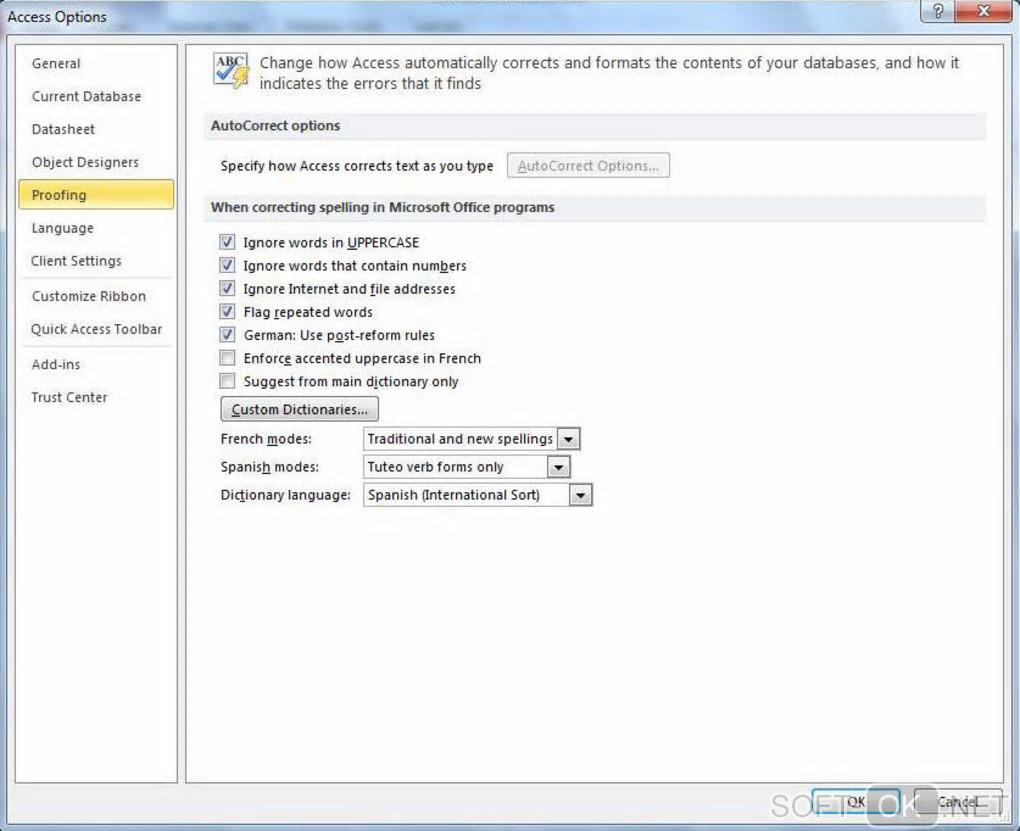Viewport: 1020px width, 831px height.
Task: Open Language settings page
Action: click(x=96, y=228)
